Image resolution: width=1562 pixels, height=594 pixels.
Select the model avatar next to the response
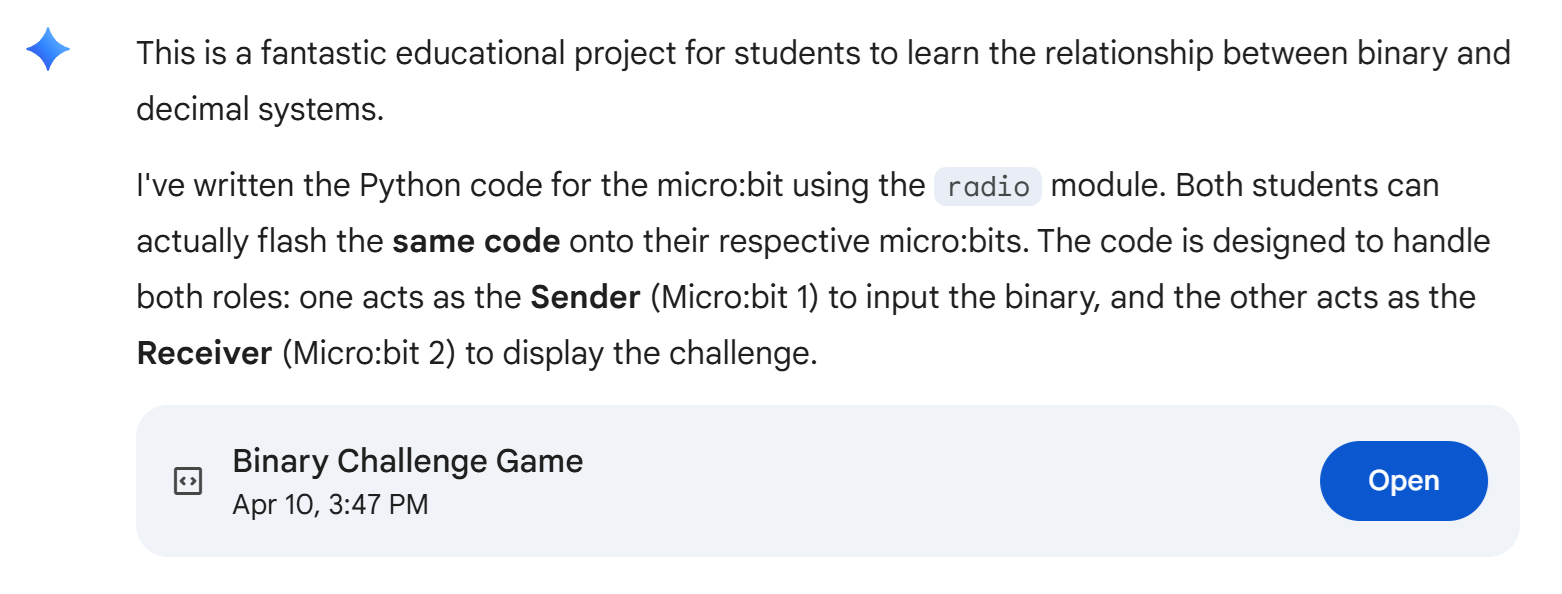[x=47, y=47]
